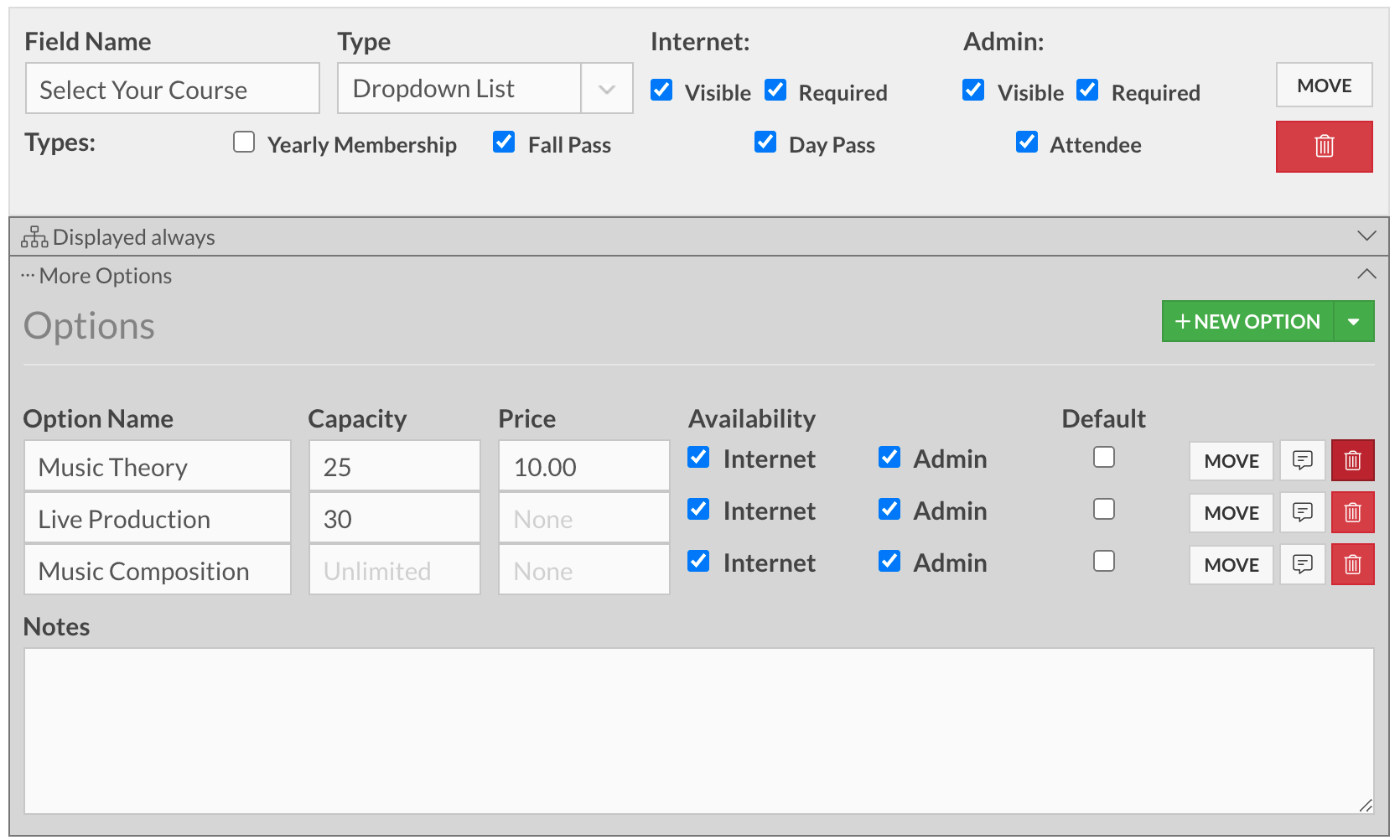The image size is (1400, 840).
Task: Click the Music Composition option name field
Action: click(157, 569)
